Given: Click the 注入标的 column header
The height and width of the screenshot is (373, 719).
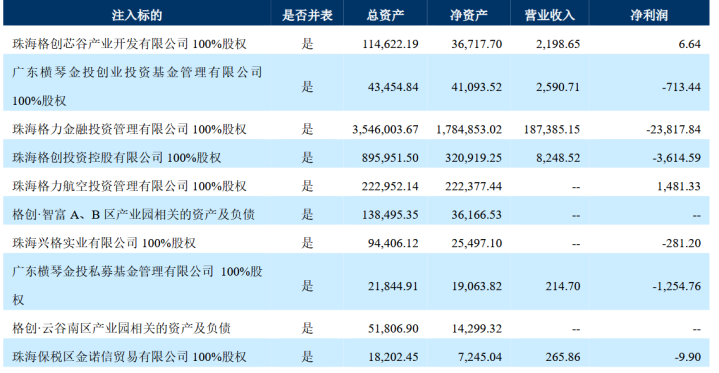Looking at the screenshot, I should 137,15.
